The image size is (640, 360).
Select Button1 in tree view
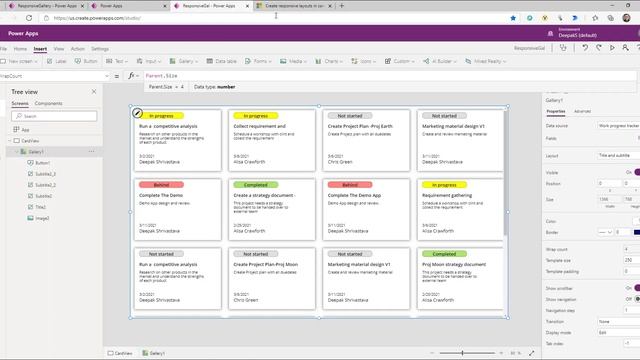point(42,163)
